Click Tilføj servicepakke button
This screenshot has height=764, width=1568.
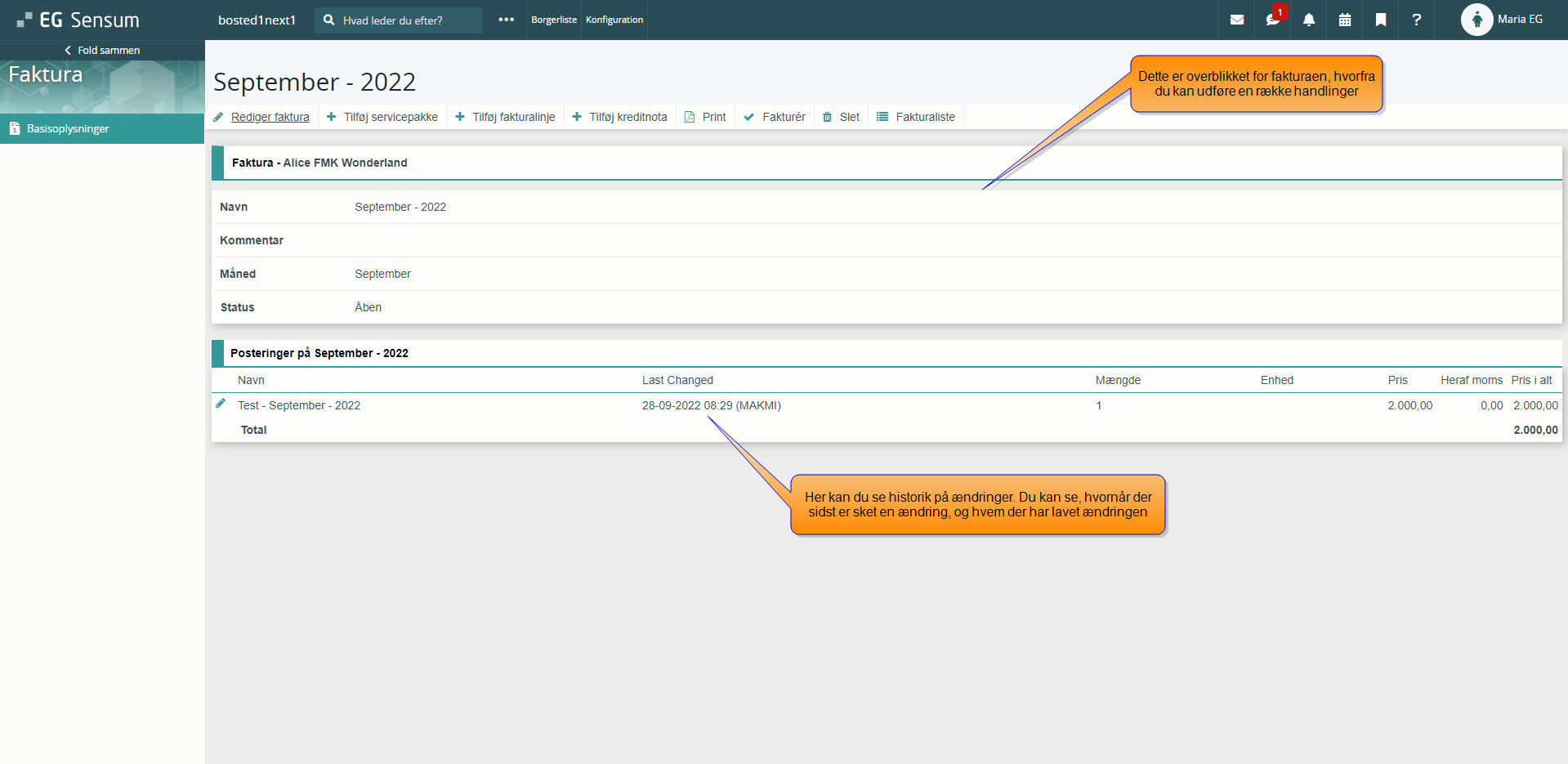click(382, 117)
